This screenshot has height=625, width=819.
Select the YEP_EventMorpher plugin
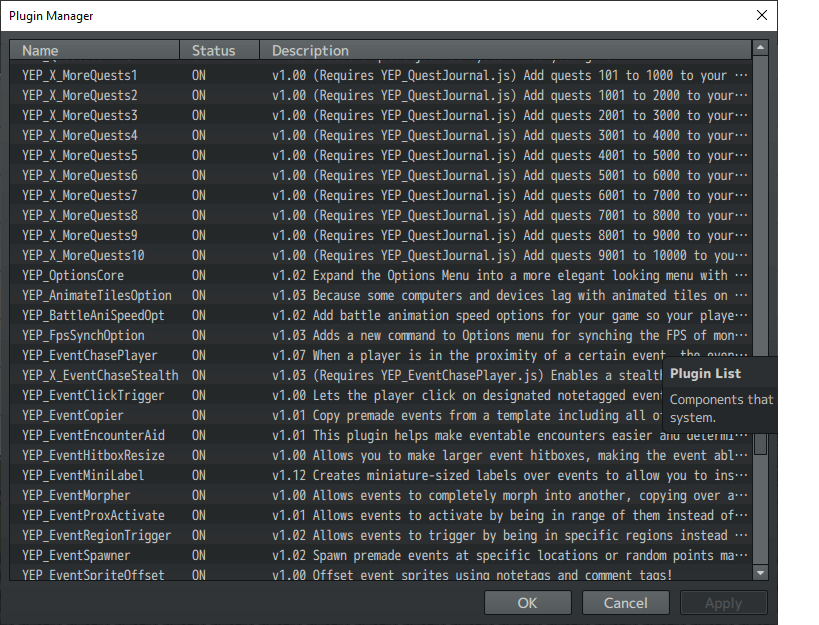pyautogui.click(x=381, y=496)
